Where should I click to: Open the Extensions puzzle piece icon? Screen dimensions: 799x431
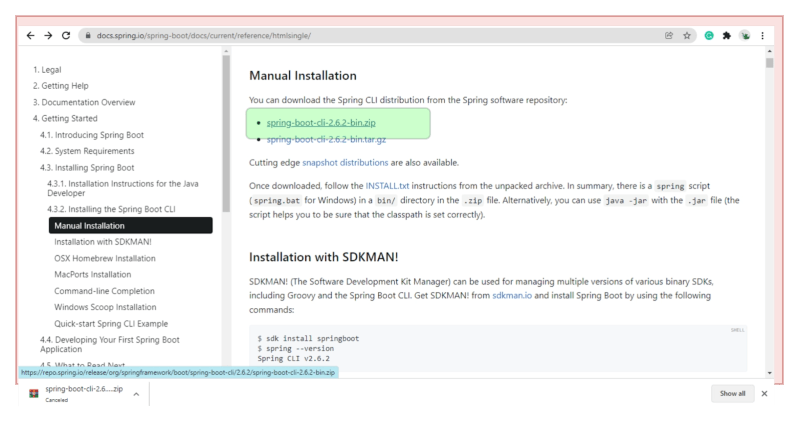pos(727,36)
